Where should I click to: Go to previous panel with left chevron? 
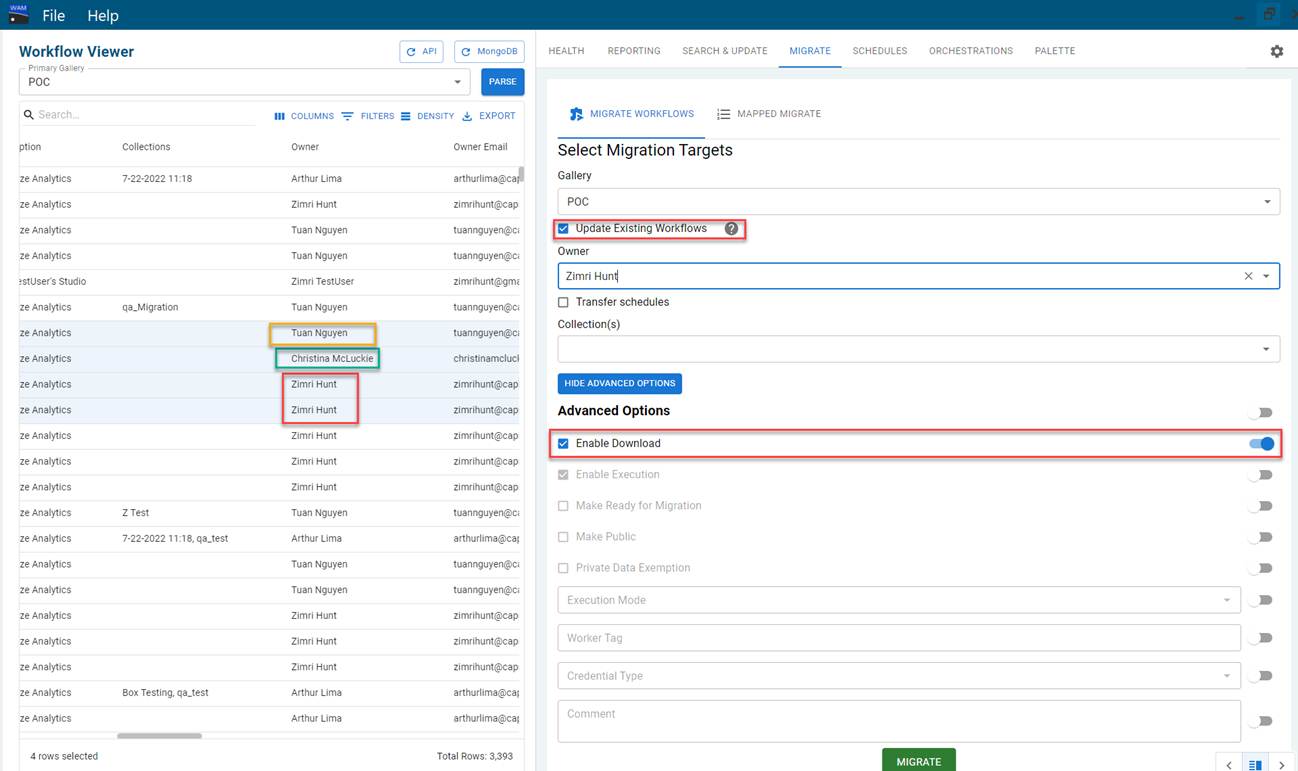pos(1230,765)
